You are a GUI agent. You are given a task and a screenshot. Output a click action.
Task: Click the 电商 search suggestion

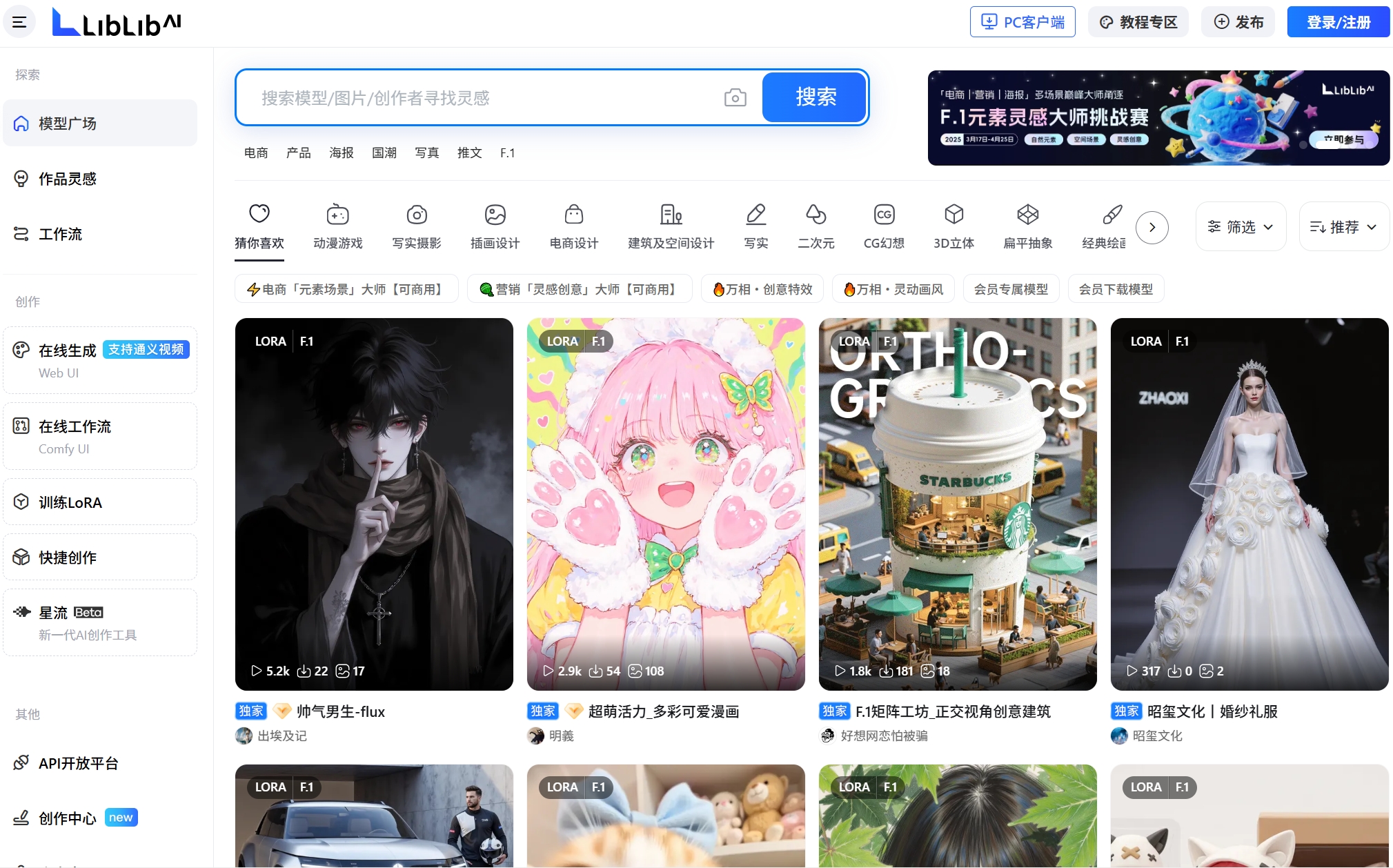(256, 152)
